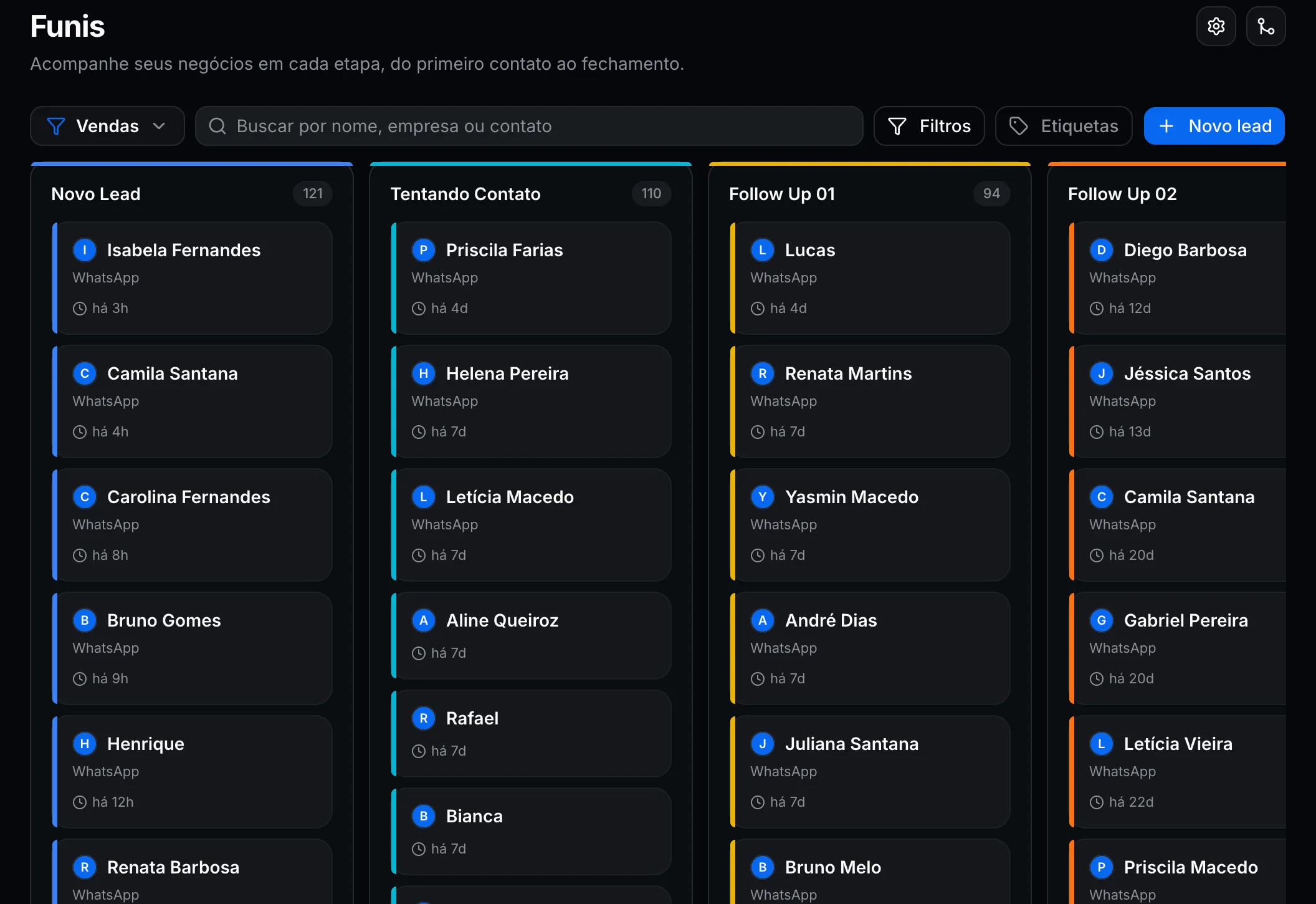Open the Filtros button
Image resolution: width=1316 pixels, height=904 pixels.
[x=929, y=126]
